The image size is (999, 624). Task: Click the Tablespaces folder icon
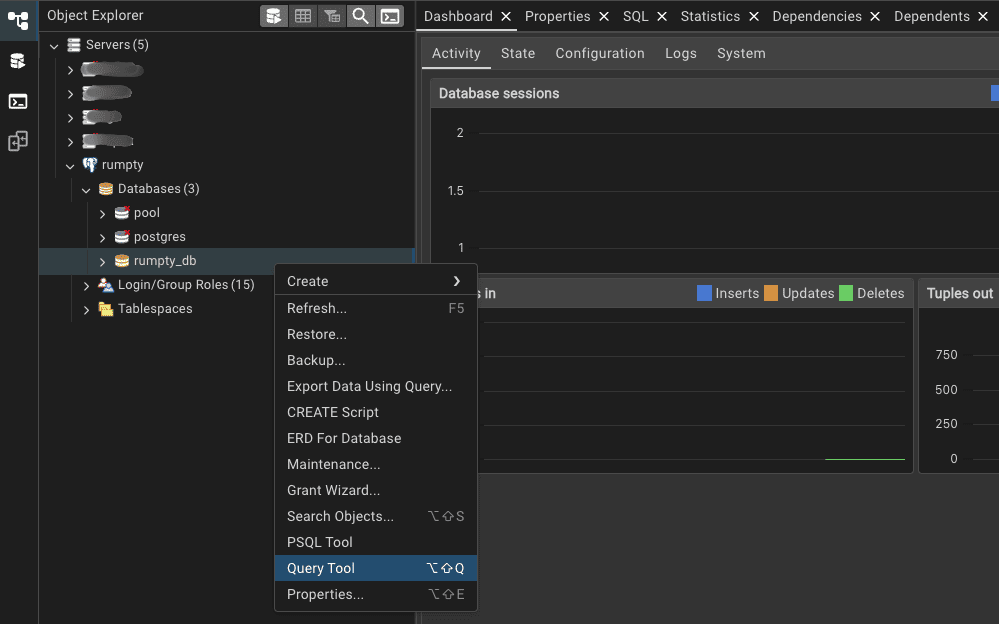(x=106, y=309)
